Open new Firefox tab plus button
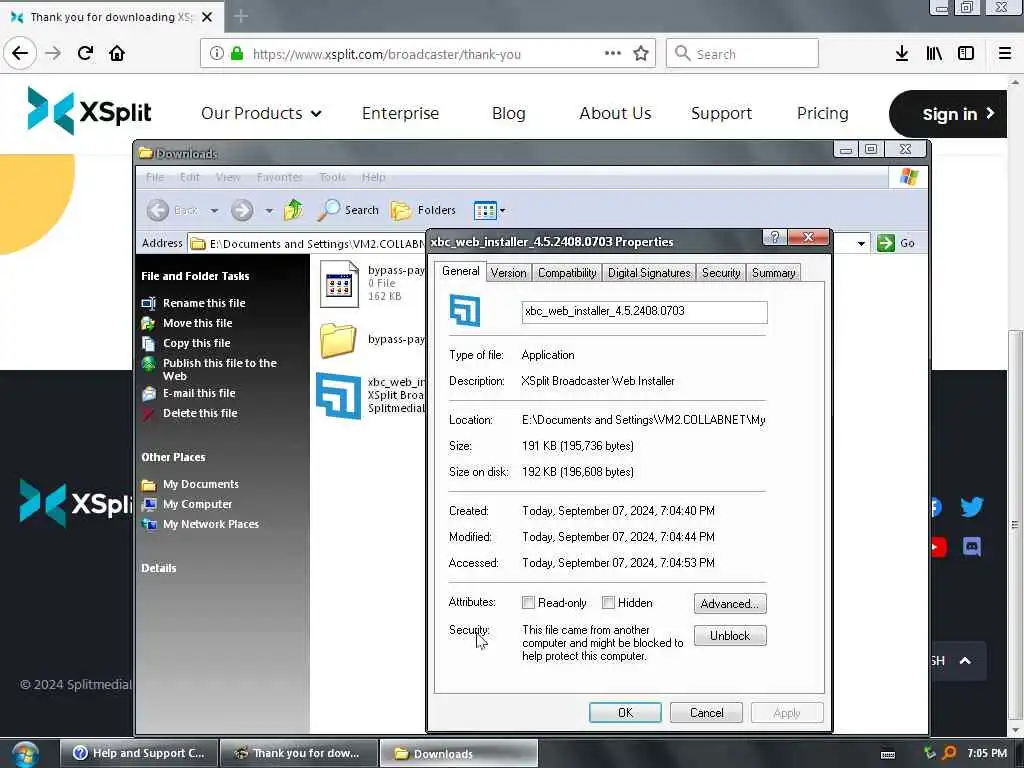Image resolution: width=1024 pixels, height=768 pixels. click(241, 16)
